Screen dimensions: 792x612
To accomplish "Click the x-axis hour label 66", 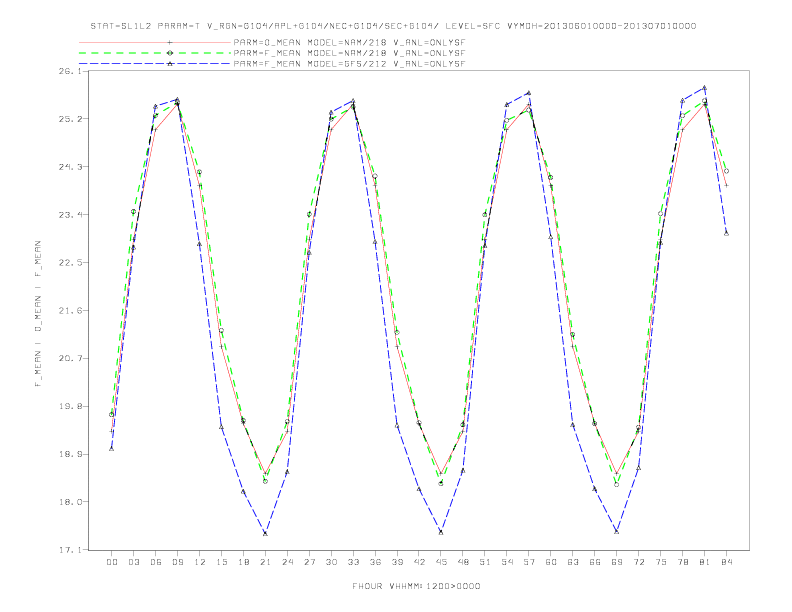I will 595,562.
